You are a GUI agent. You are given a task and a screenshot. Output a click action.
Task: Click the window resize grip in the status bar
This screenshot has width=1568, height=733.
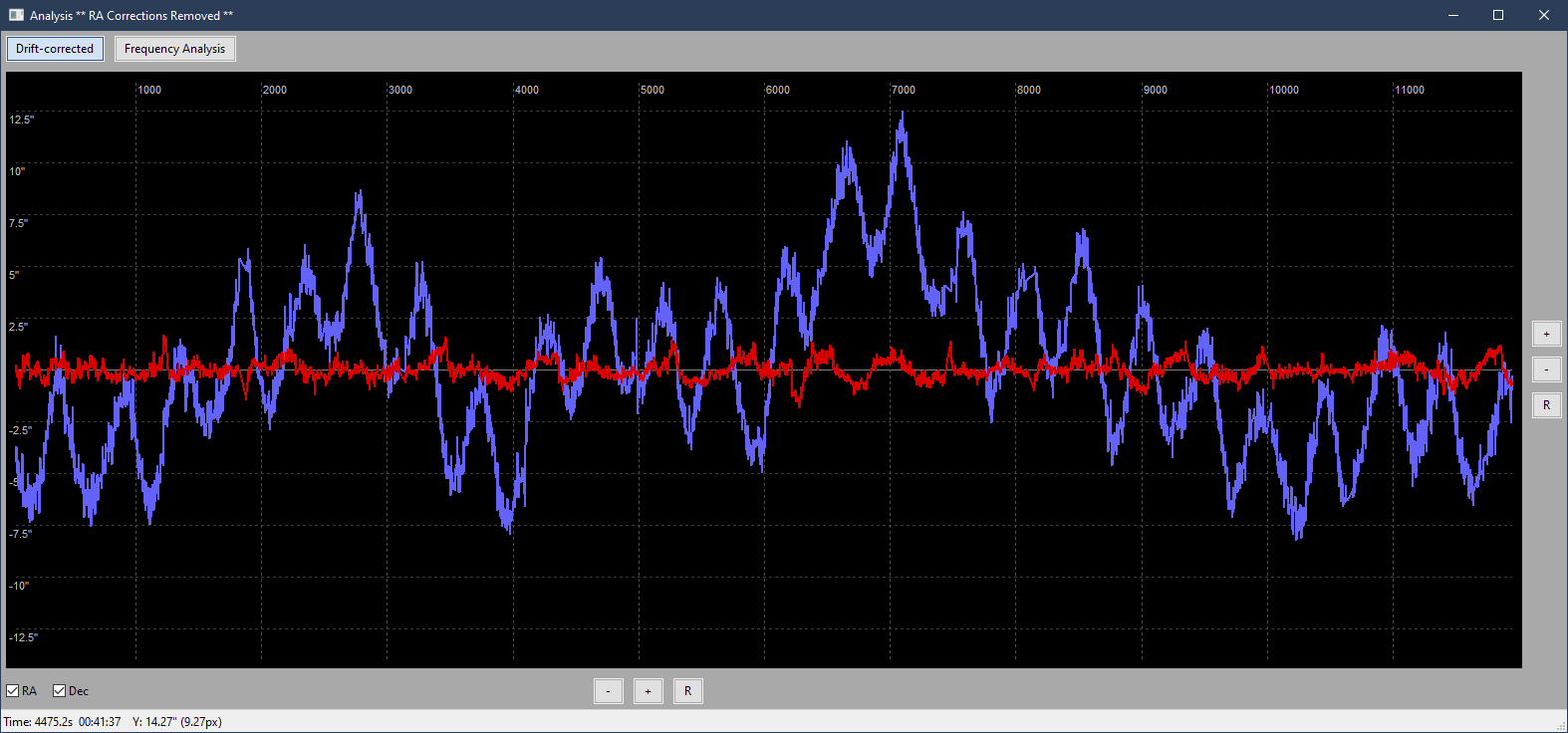point(1560,725)
